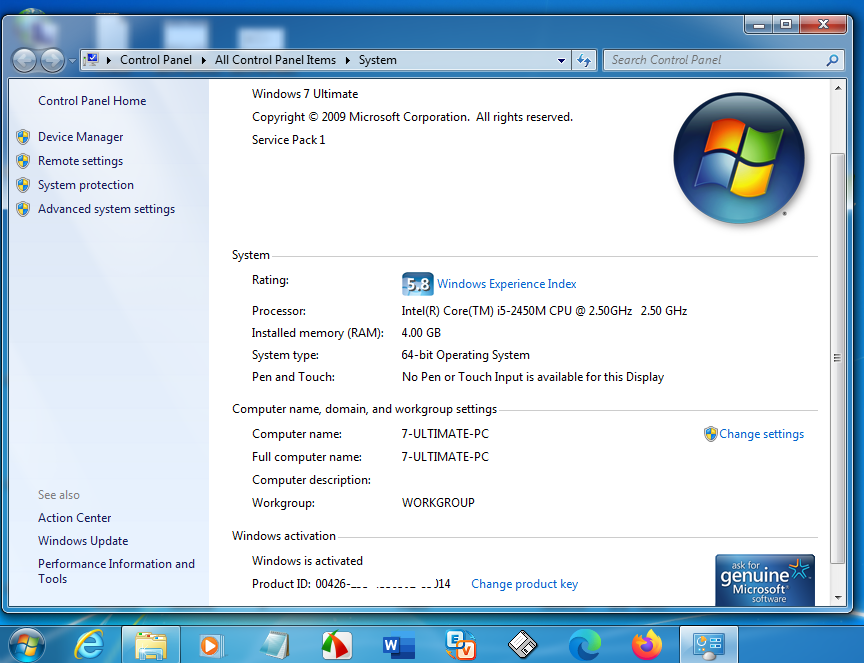Viewport: 864px width, 663px height.
Task: Click the computer icon in address bar
Action: coord(92,59)
